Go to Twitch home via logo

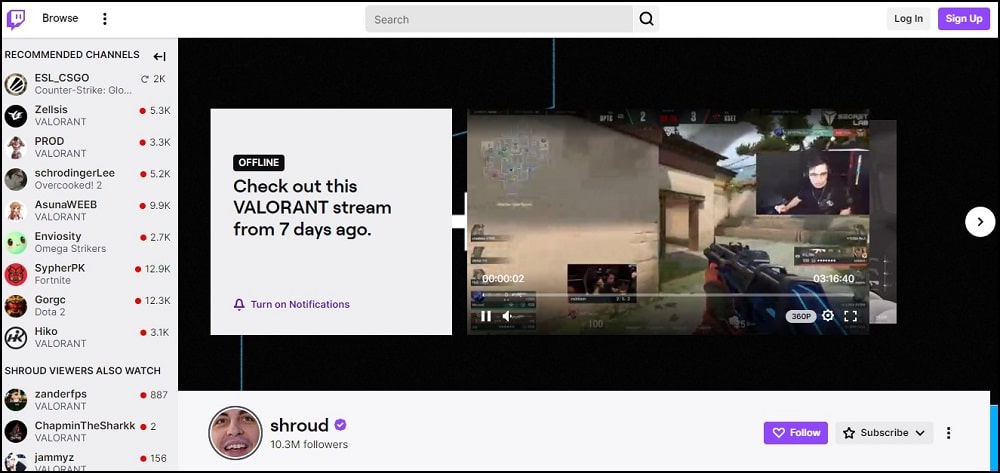pyautogui.click(x=16, y=19)
